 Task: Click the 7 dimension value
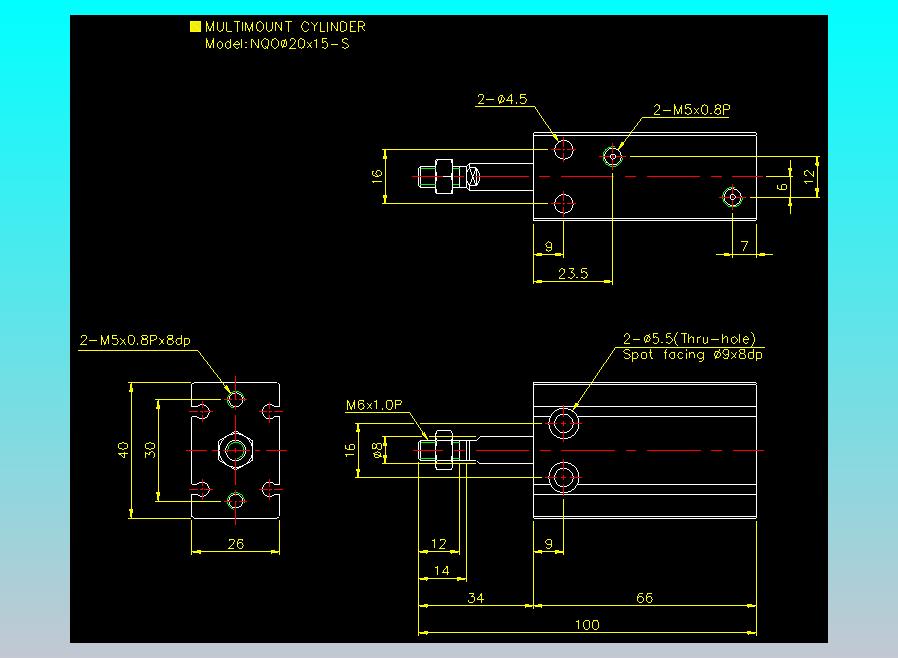coord(745,246)
